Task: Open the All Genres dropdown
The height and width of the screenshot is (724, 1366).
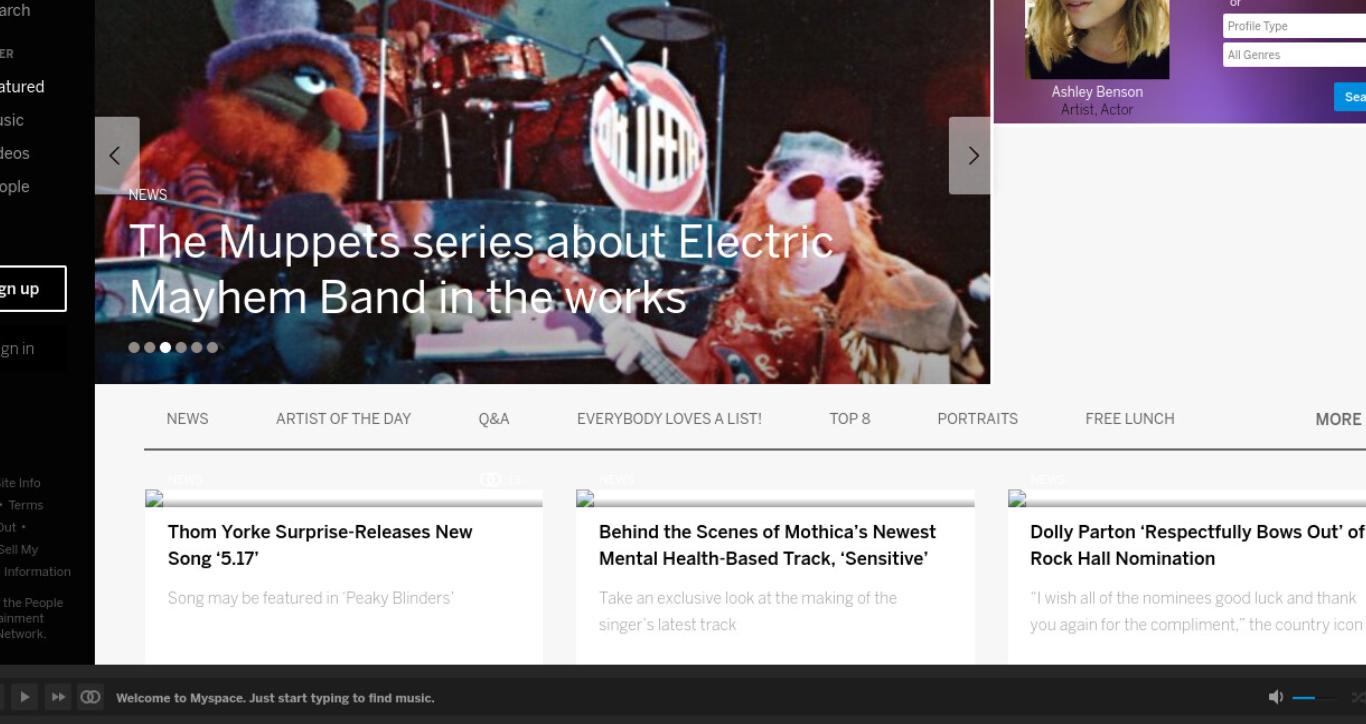Action: (1294, 55)
